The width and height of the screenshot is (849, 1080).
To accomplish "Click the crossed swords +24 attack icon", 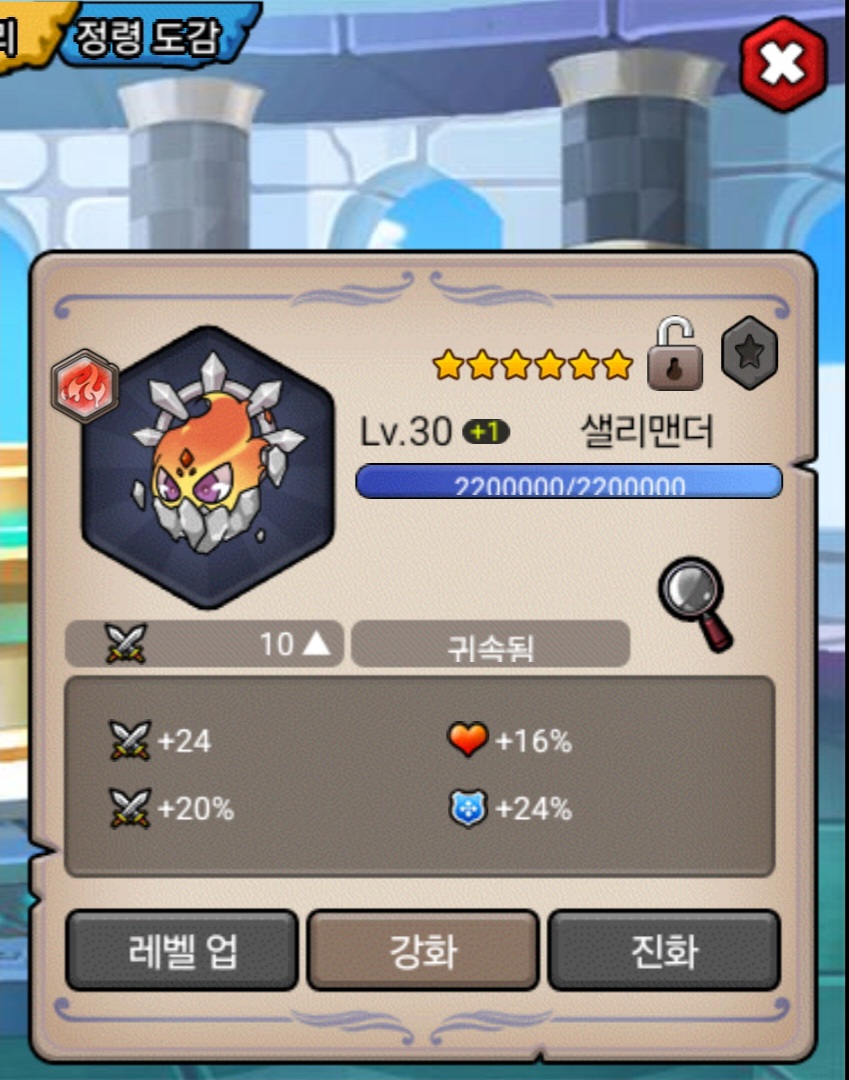I will (129, 740).
